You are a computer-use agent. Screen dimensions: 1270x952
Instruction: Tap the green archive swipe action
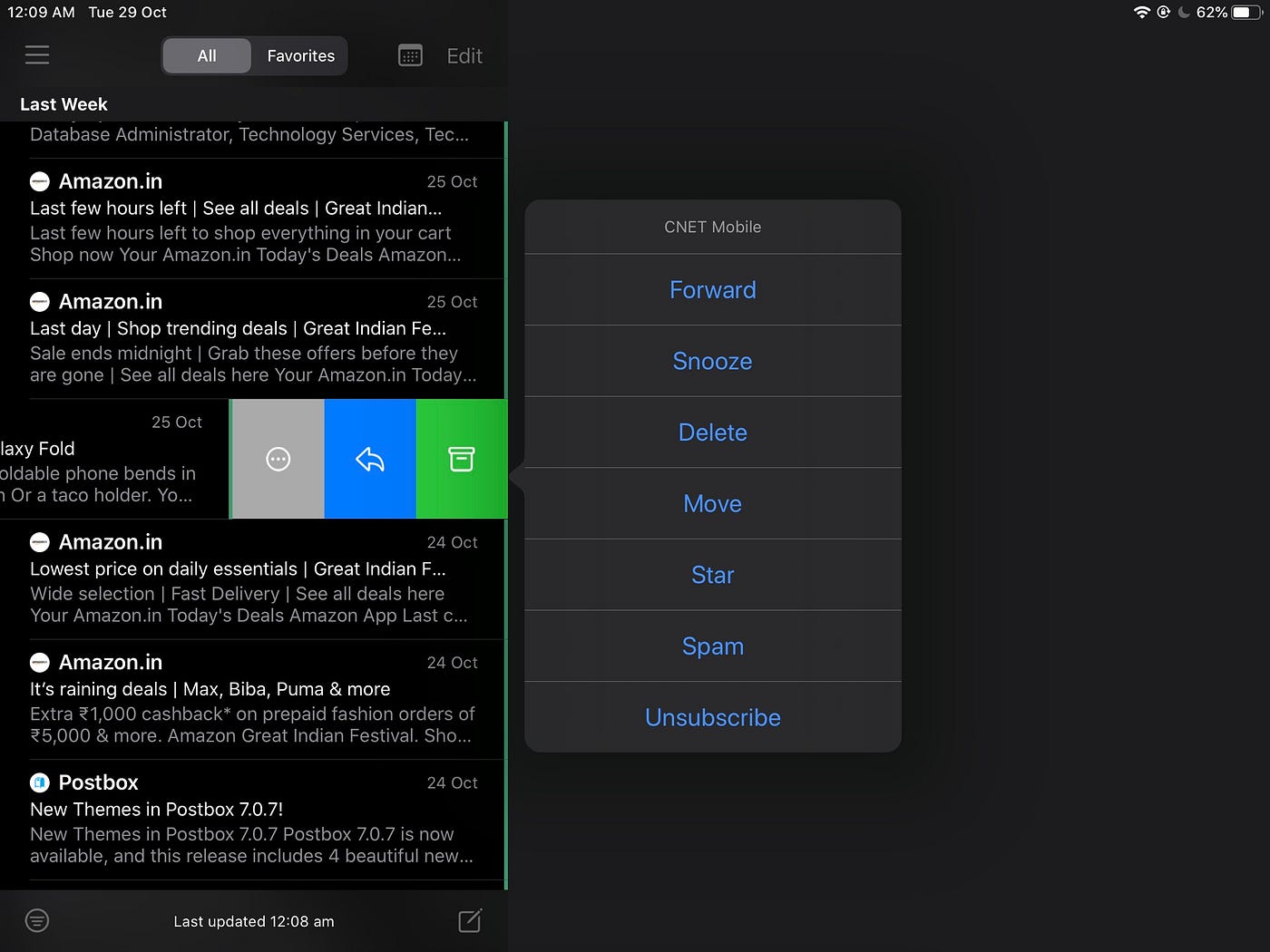tap(462, 459)
